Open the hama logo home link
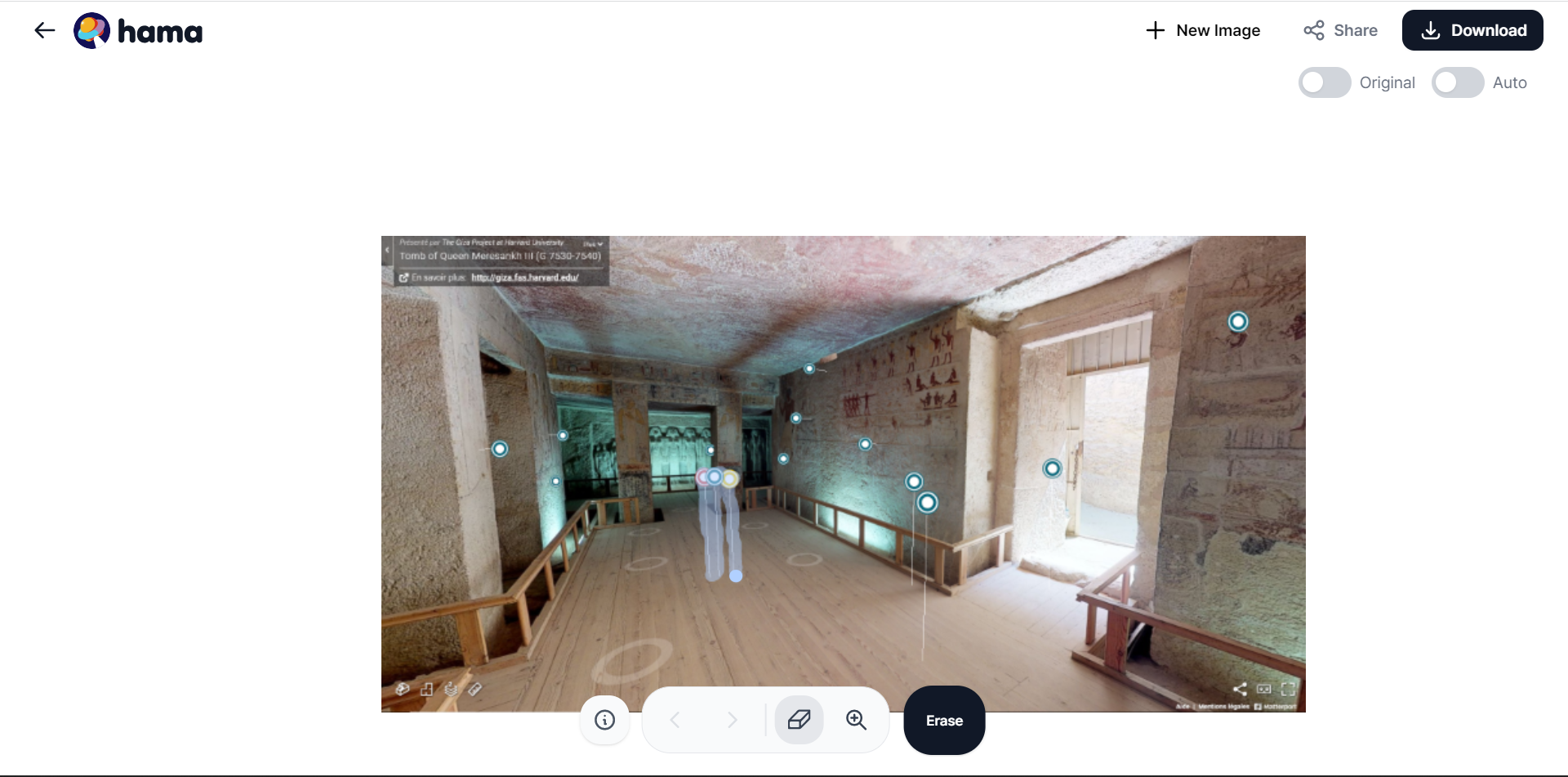The image size is (1568, 777). click(138, 31)
